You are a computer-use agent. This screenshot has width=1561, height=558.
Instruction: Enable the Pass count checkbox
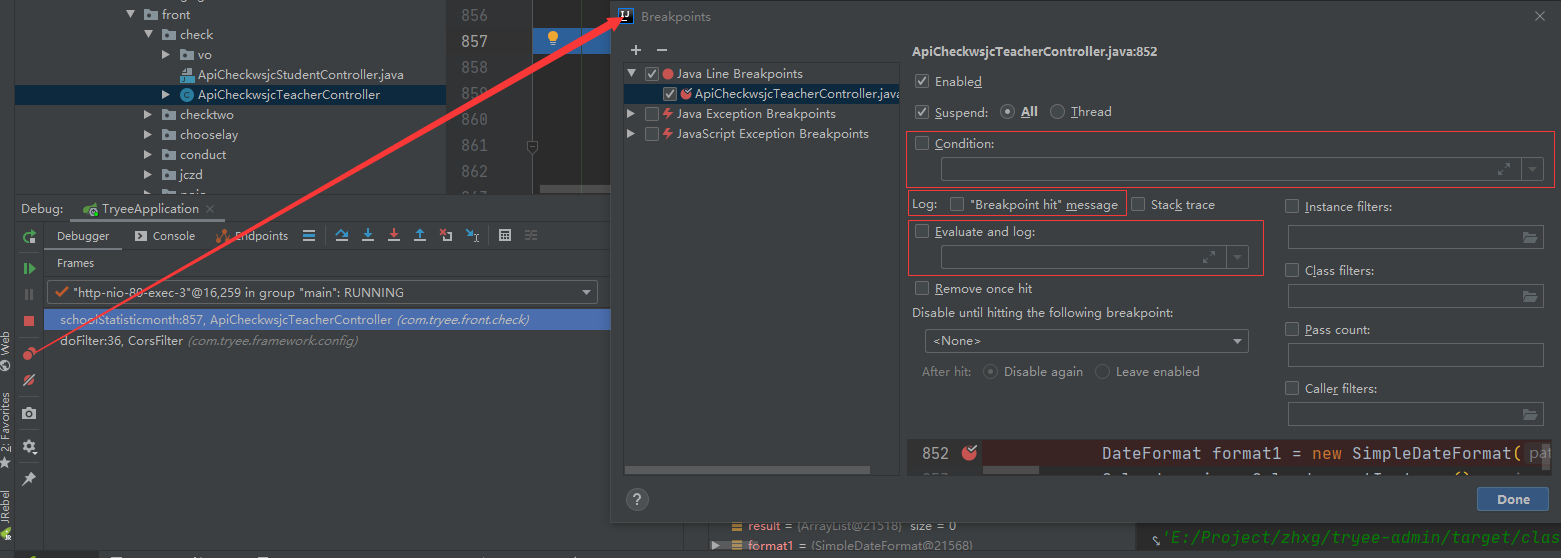click(x=1292, y=329)
